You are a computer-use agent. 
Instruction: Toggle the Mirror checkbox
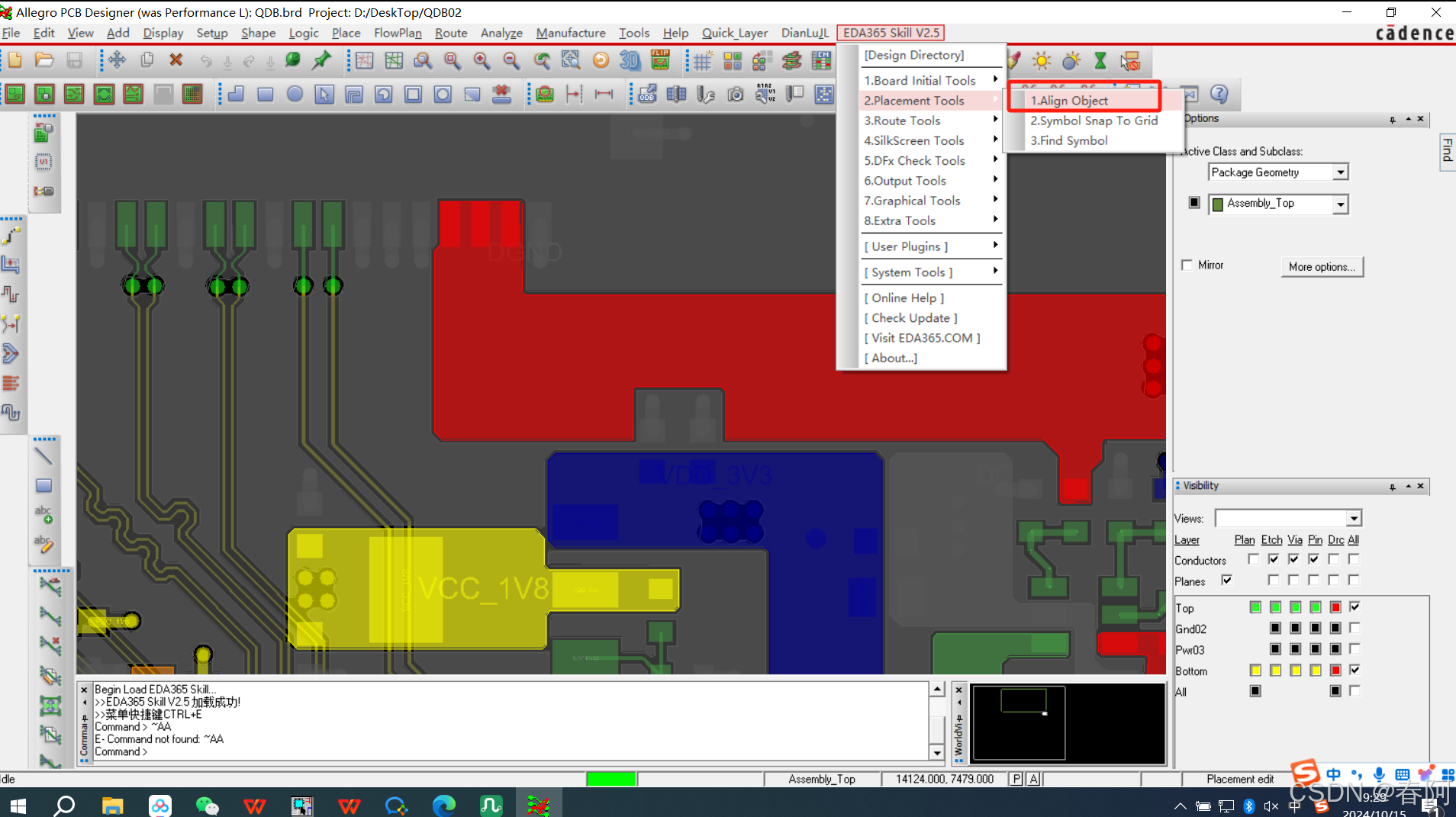pyautogui.click(x=1187, y=265)
